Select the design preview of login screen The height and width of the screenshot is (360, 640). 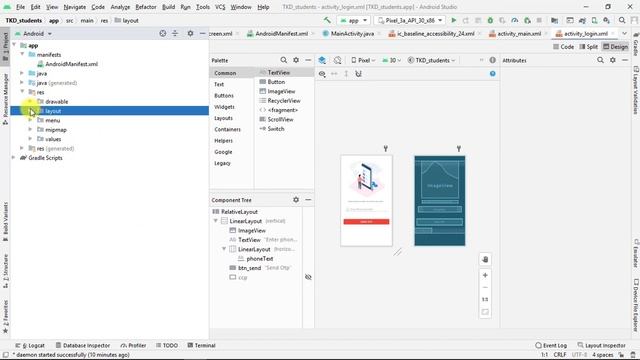(367, 200)
